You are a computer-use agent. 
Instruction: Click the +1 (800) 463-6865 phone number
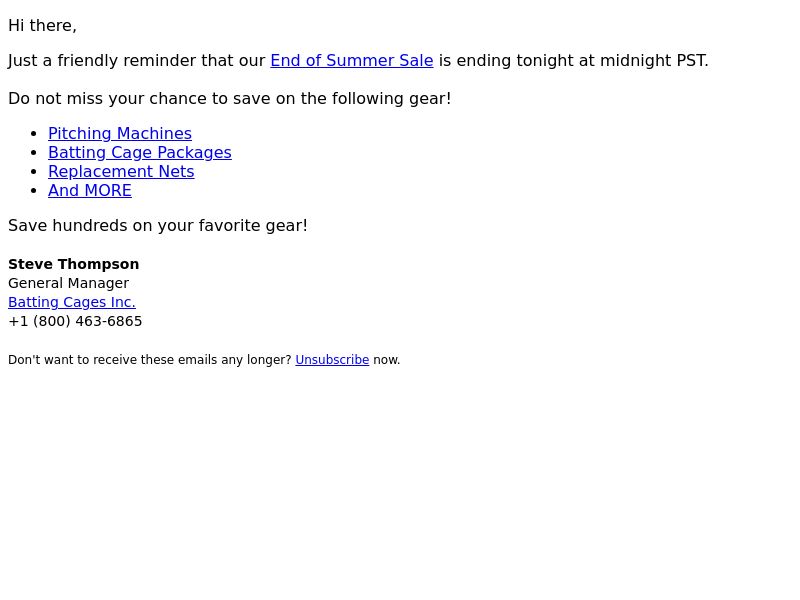coord(75,321)
